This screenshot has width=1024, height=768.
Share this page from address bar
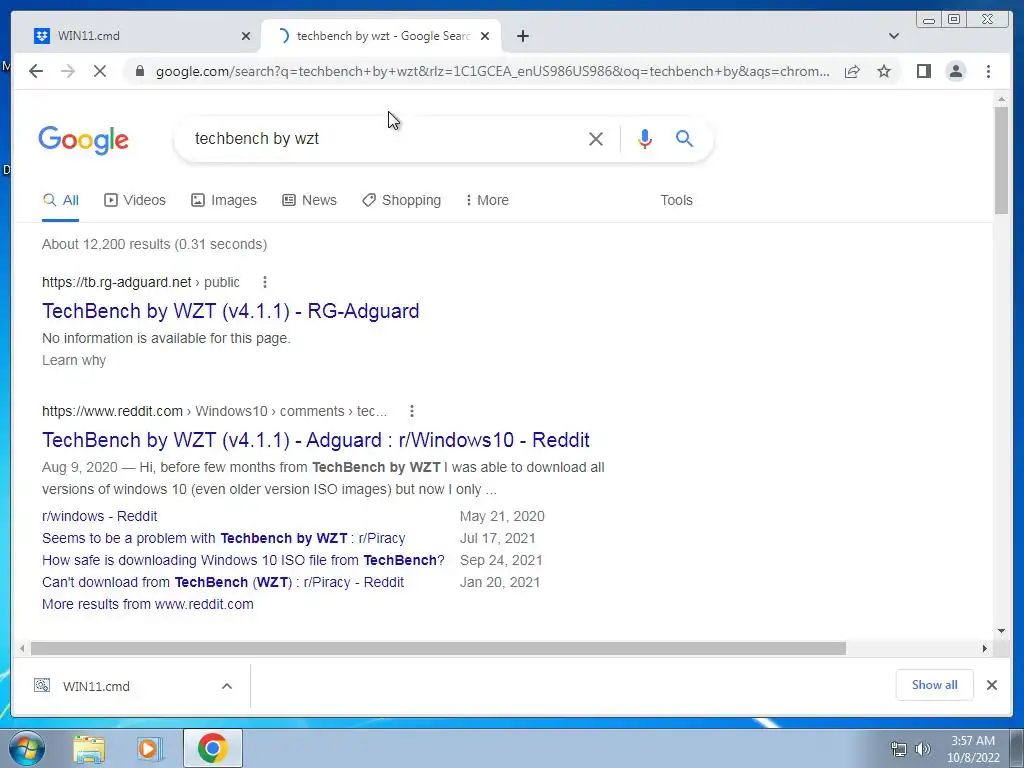point(852,71)
